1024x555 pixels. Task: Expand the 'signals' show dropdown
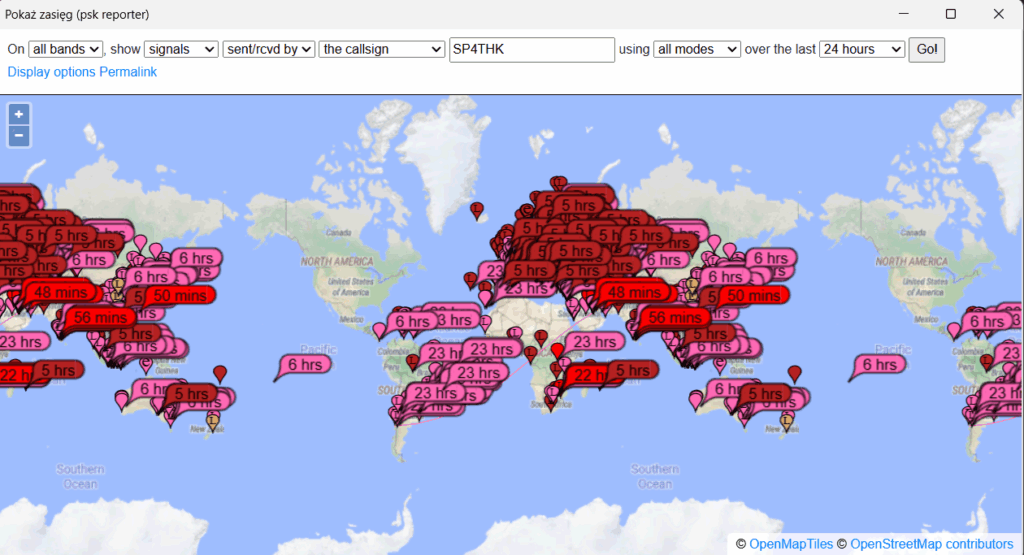[x=181, y=49]
